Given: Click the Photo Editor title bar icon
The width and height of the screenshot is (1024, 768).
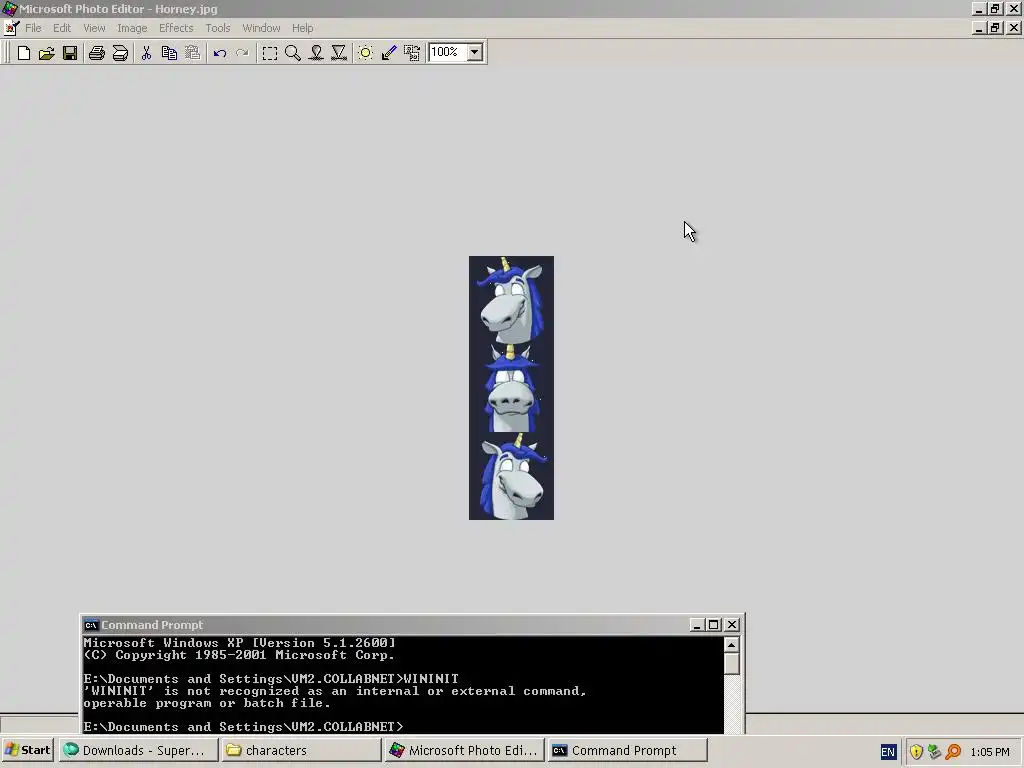Looking at the screenshot, I should coord(9,9).
